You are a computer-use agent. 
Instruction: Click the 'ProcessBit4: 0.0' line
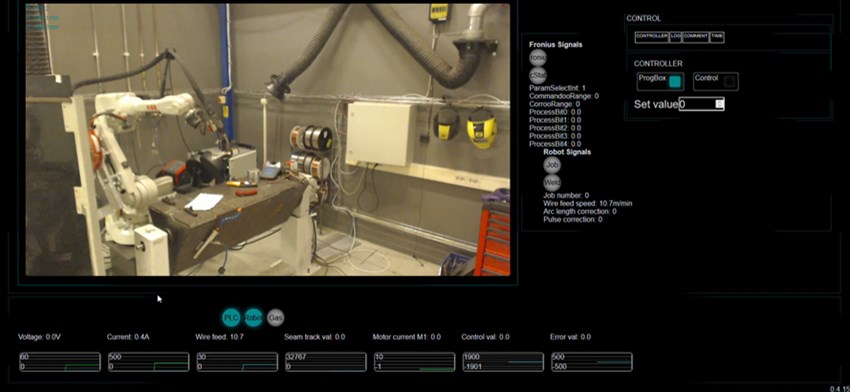[555, 144]
